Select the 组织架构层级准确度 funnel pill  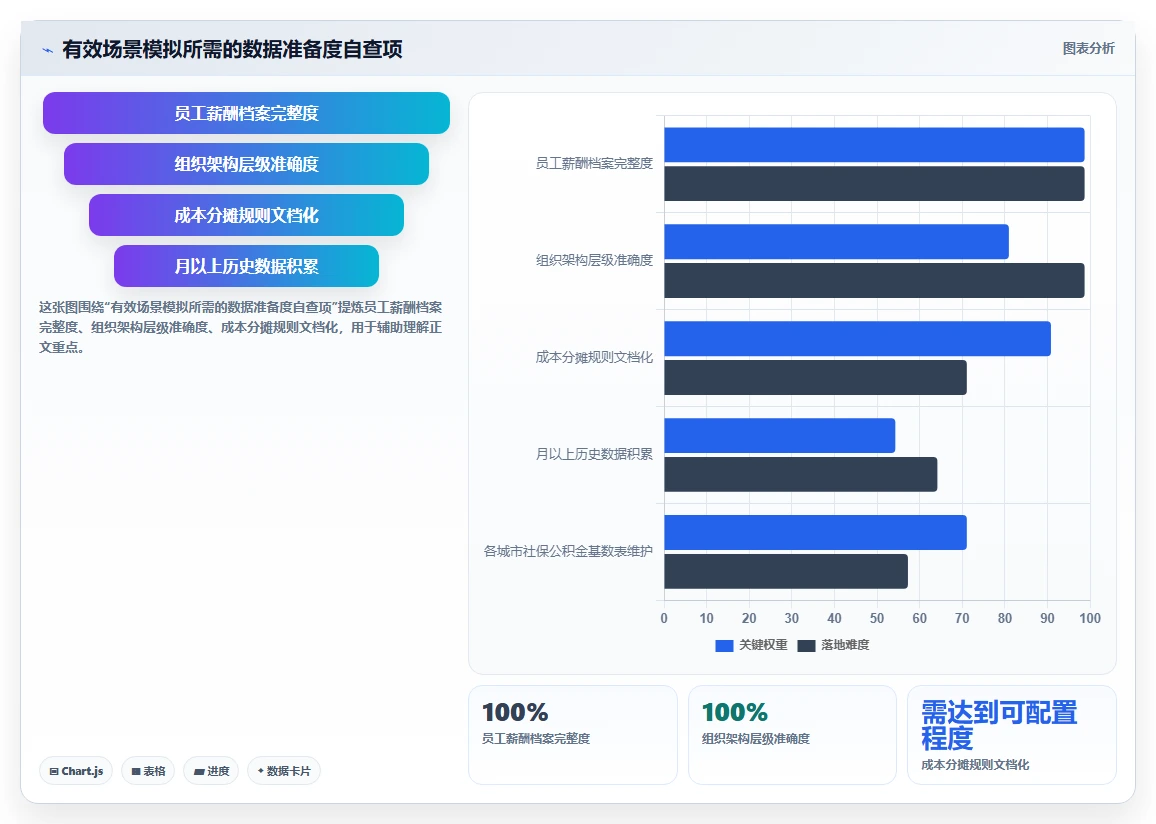point(246,164)
